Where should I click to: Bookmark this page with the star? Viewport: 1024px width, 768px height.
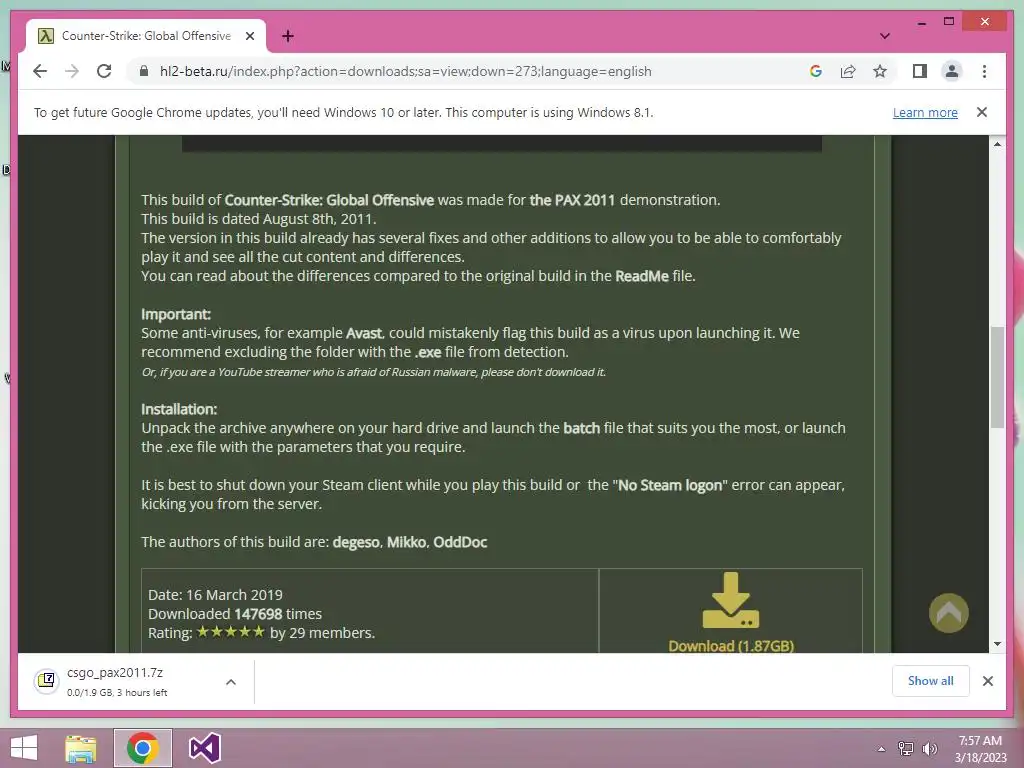[880, 71]
